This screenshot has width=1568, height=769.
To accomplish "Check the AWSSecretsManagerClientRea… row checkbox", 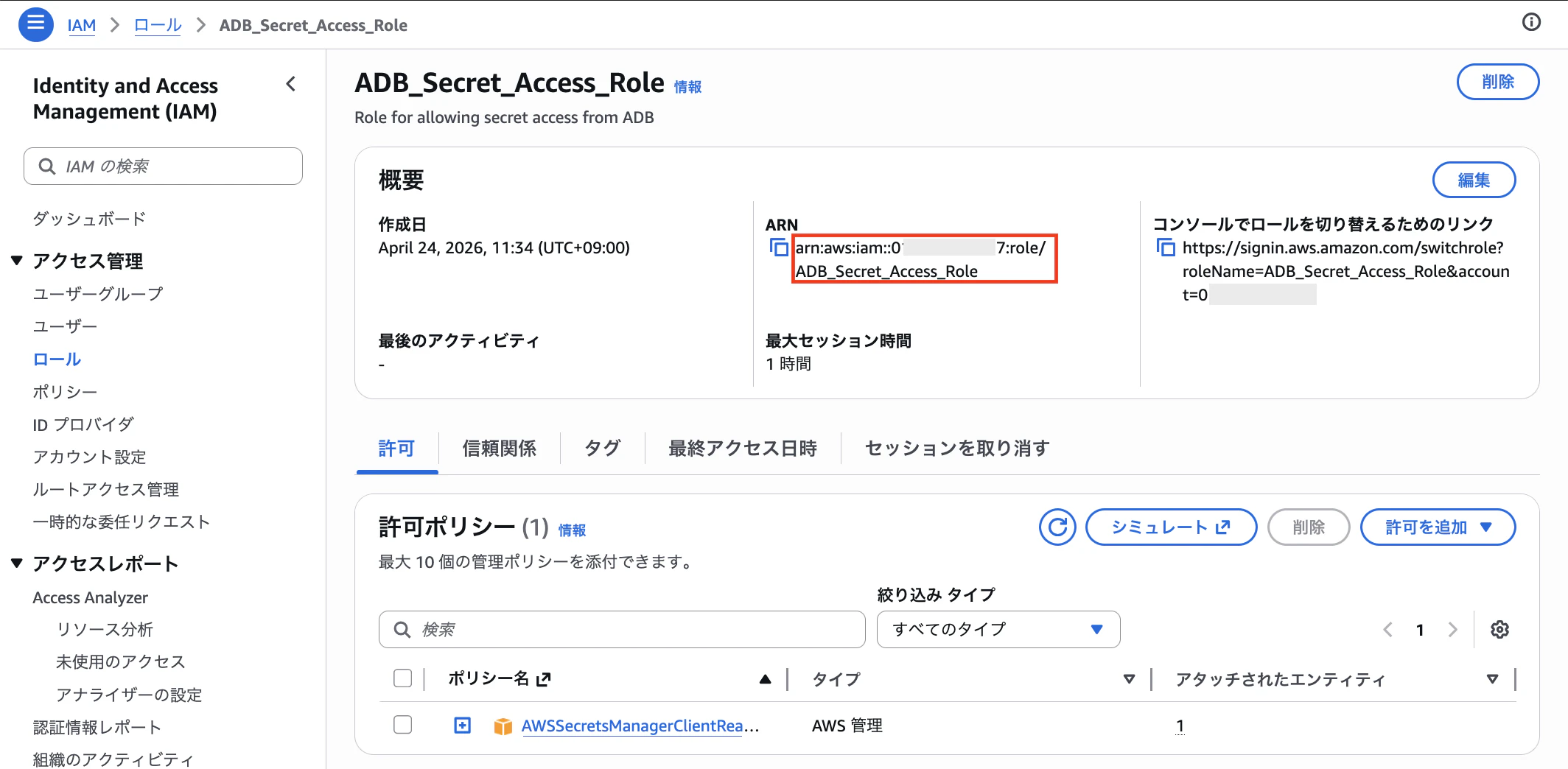I will [402, 725].
